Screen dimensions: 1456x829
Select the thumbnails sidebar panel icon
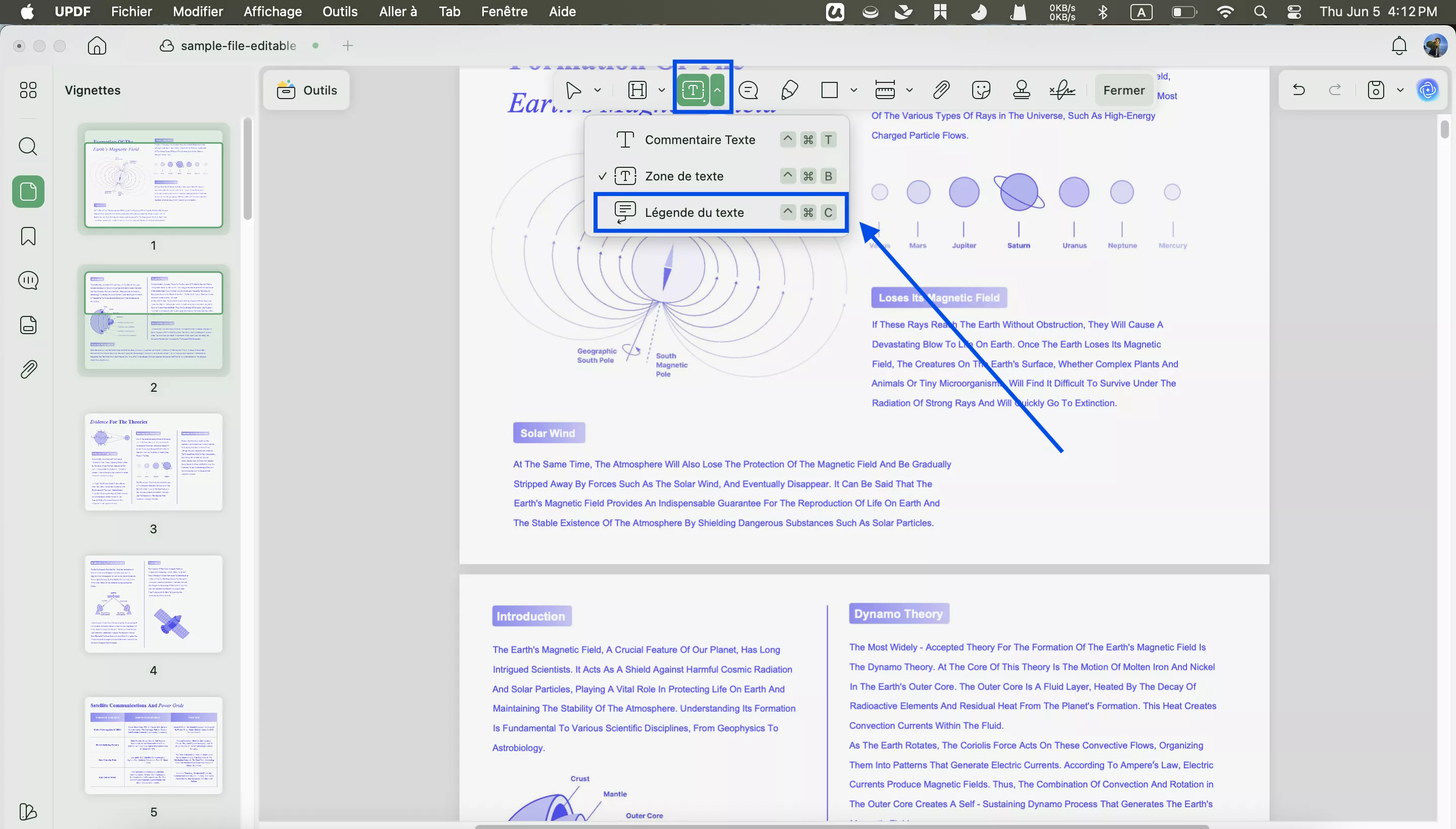tap(28, 192)
